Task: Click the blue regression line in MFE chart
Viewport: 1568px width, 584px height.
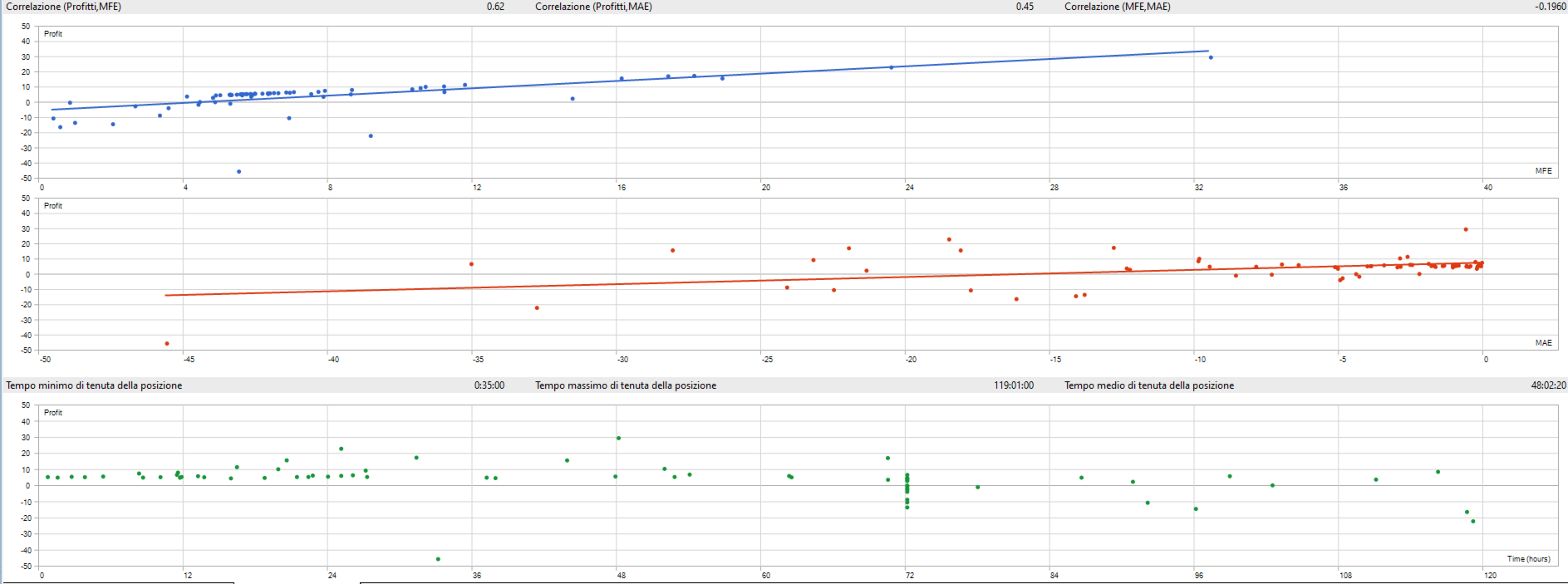Action: pos(630,81)
